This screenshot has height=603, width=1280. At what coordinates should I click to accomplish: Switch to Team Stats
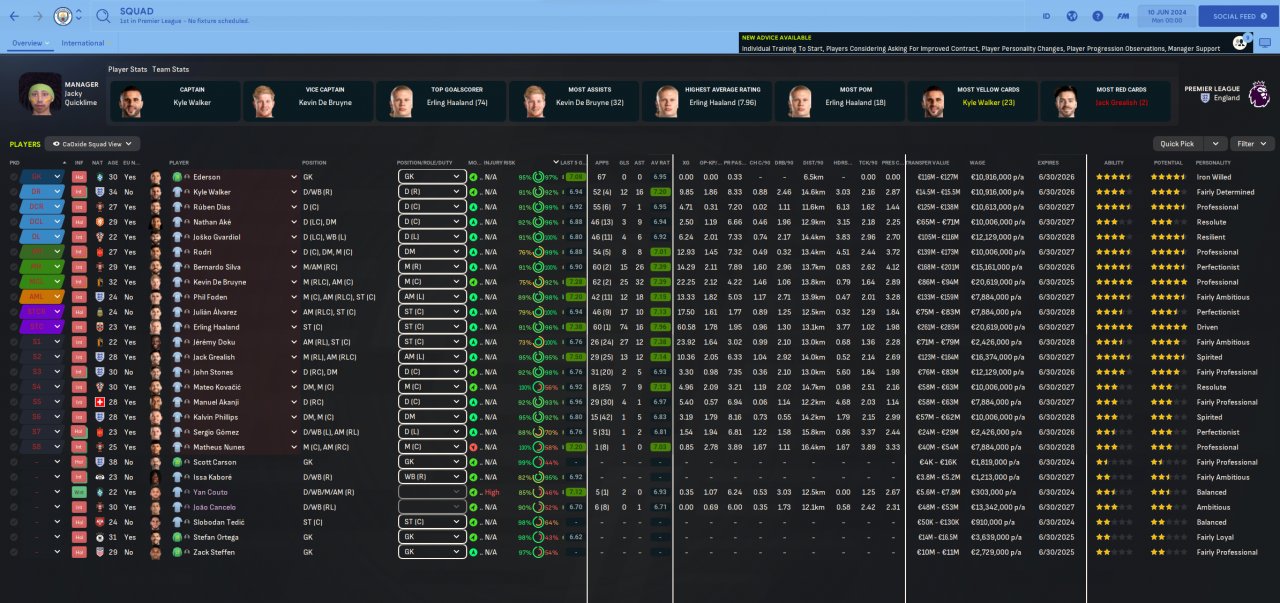coord(171,69)
